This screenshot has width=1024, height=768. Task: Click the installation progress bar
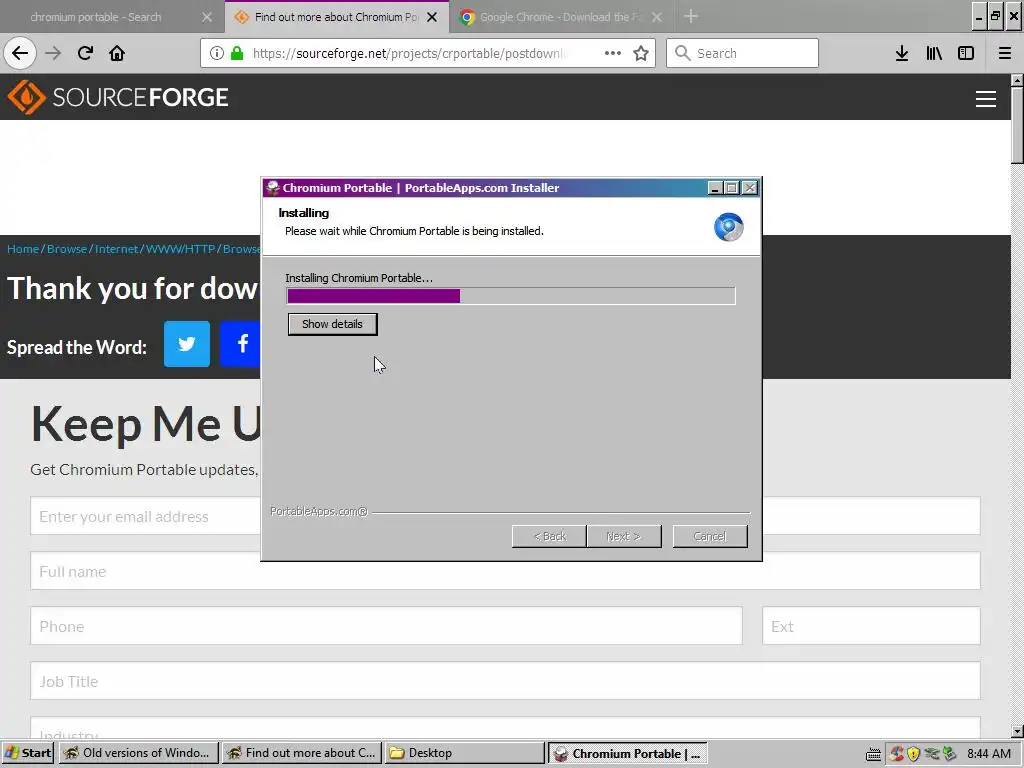pyautogui.click(x=511, y=296)
